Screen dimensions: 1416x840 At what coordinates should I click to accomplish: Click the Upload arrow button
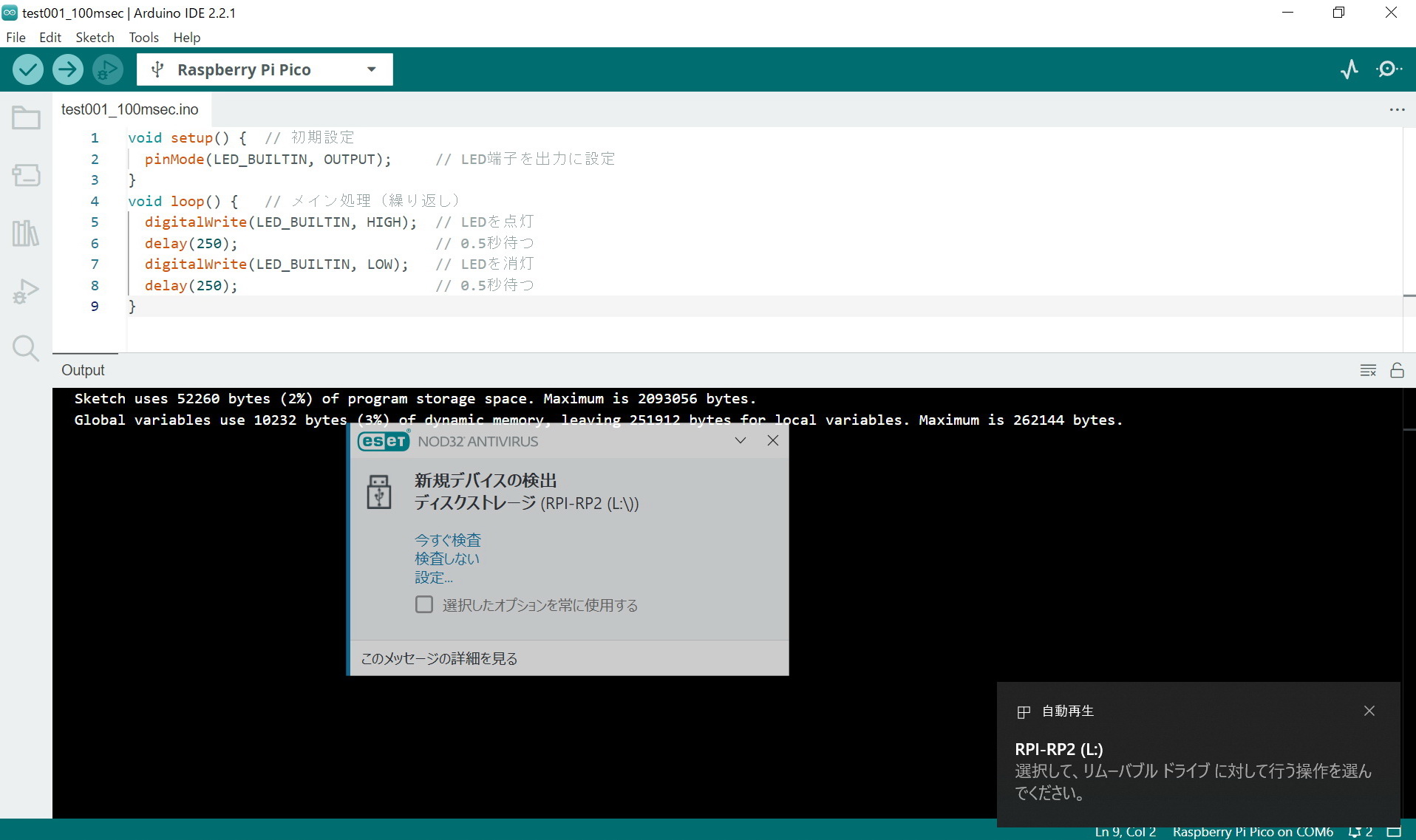point(67,69)
